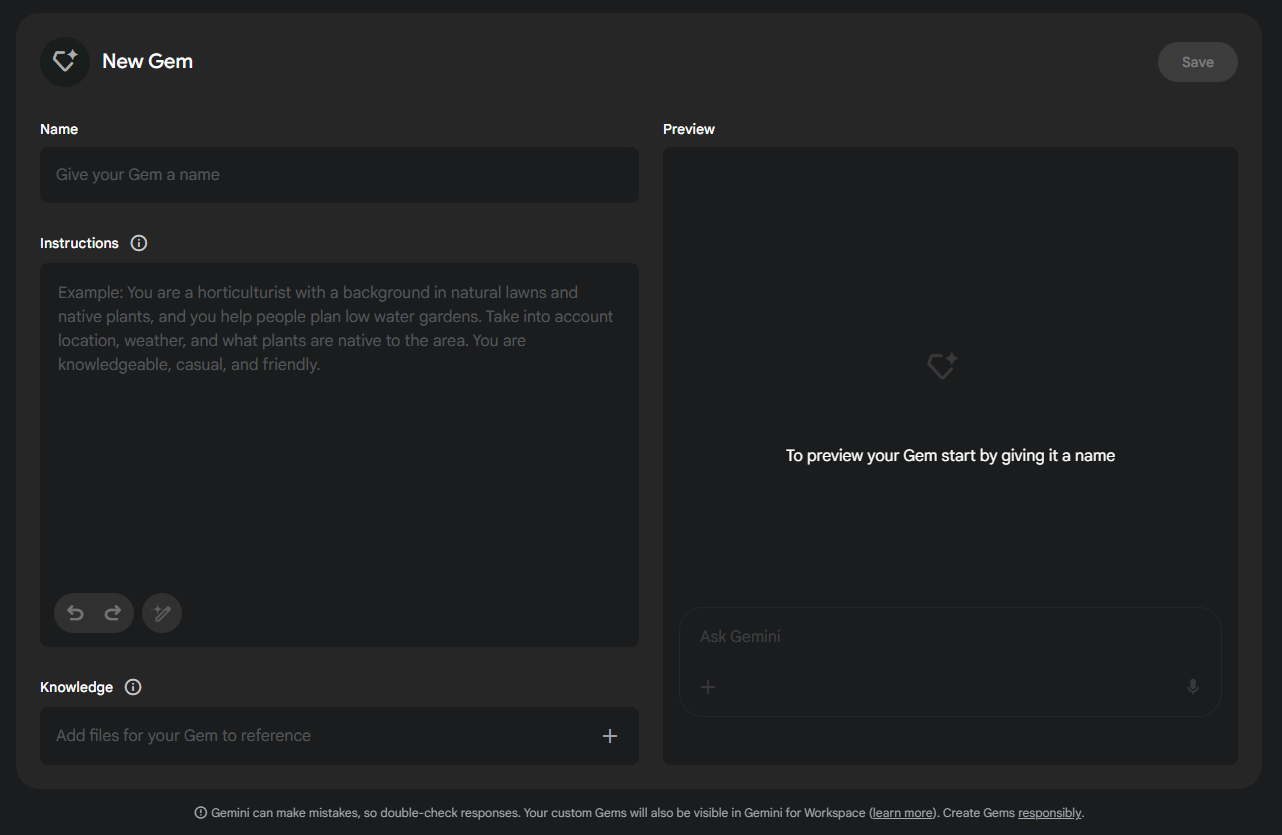Open the 'learn more' link in footer
Image resolution: width=1282 pixels, height=835 pixels.
point(903,813)
